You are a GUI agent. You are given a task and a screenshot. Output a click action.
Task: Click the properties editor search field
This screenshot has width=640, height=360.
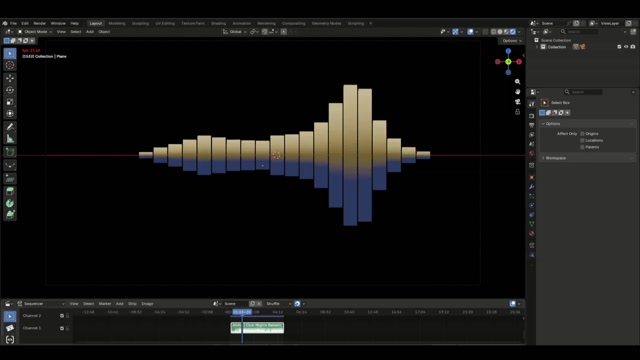pos(584,92)
